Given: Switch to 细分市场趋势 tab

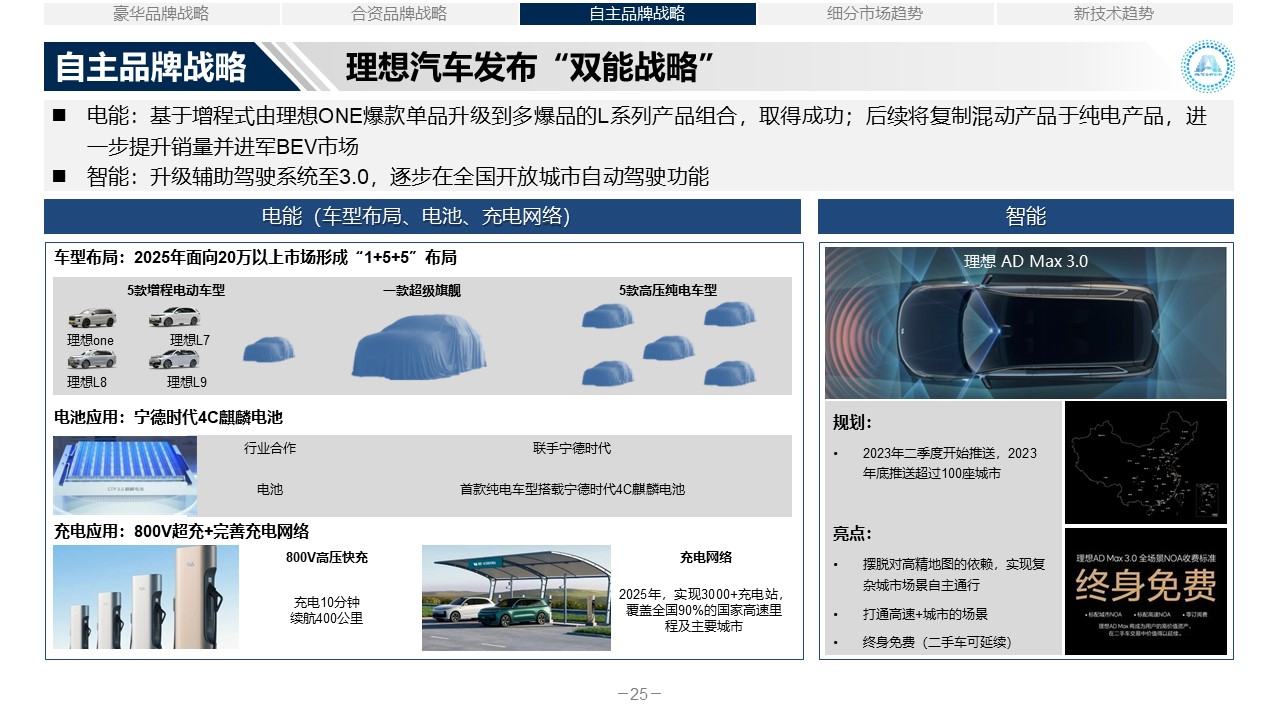Looking at the screenshot, I should point(876,14).
